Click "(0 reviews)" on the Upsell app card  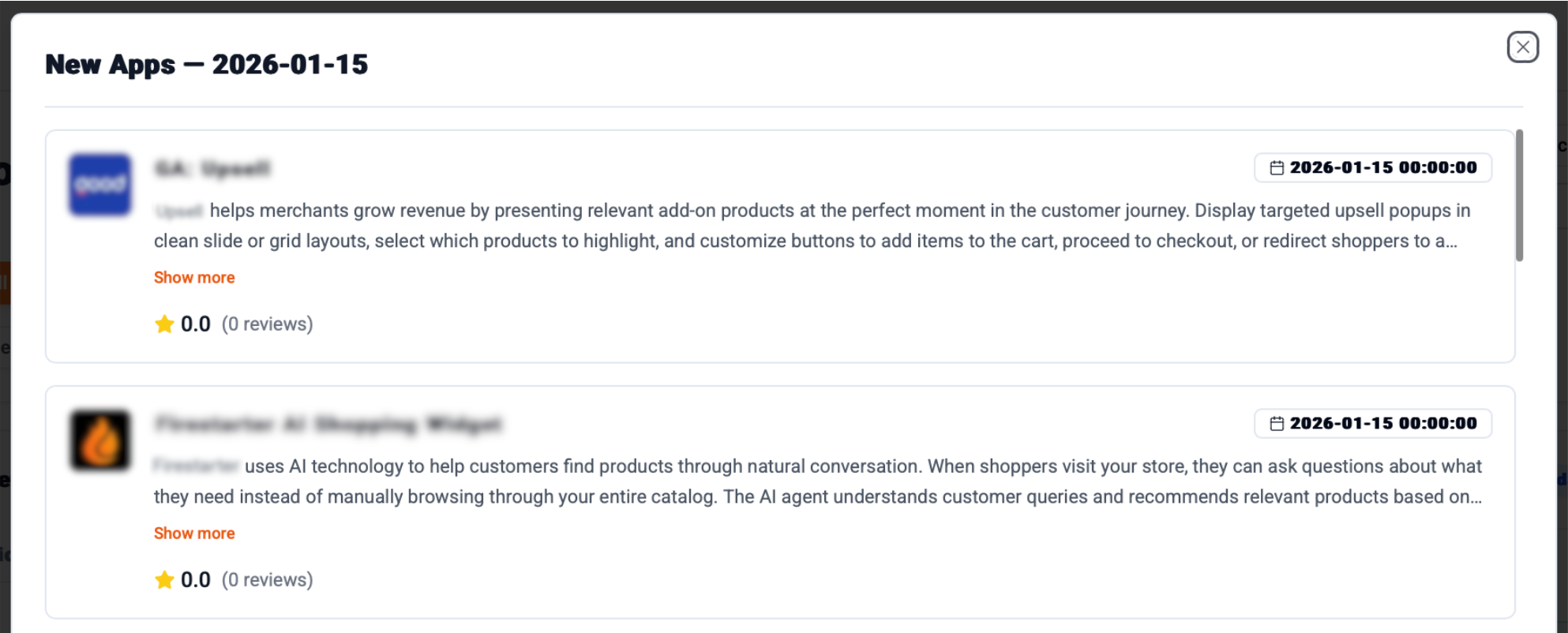point(267,324)
